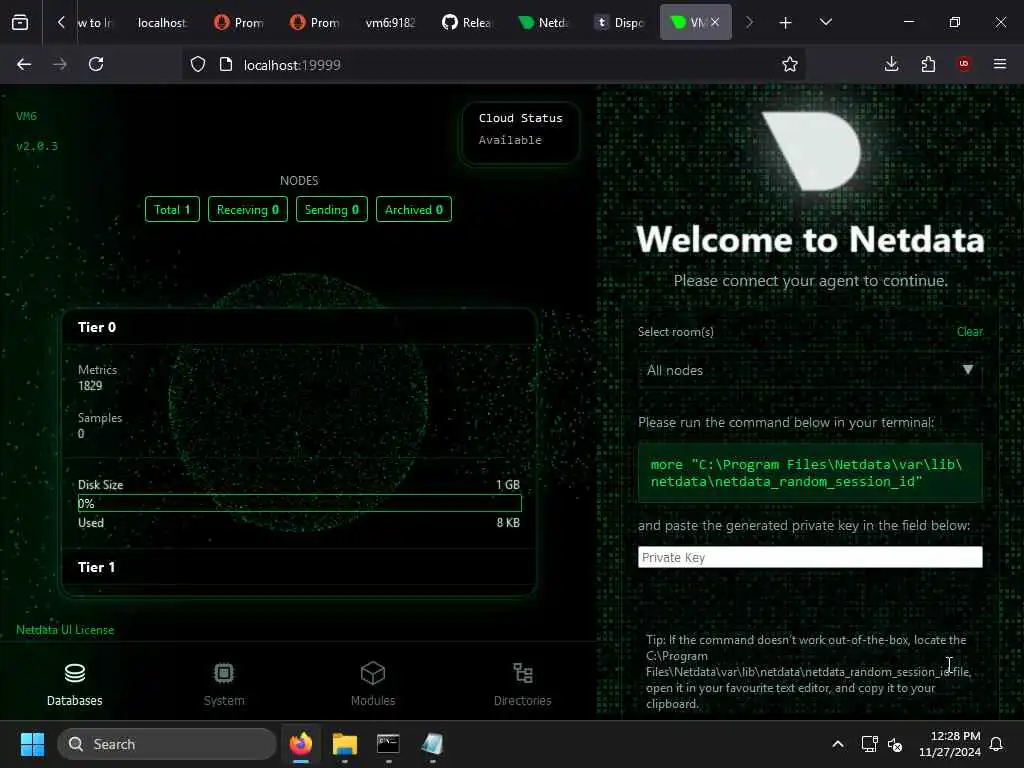The height and width of the screenshot is (768, 1024).
Task: Click the session id command box
Action: click(810, 473)
